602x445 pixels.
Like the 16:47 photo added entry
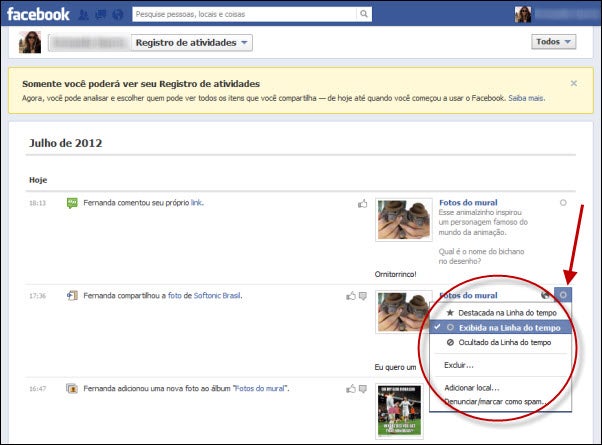click(x=351, y=388)
